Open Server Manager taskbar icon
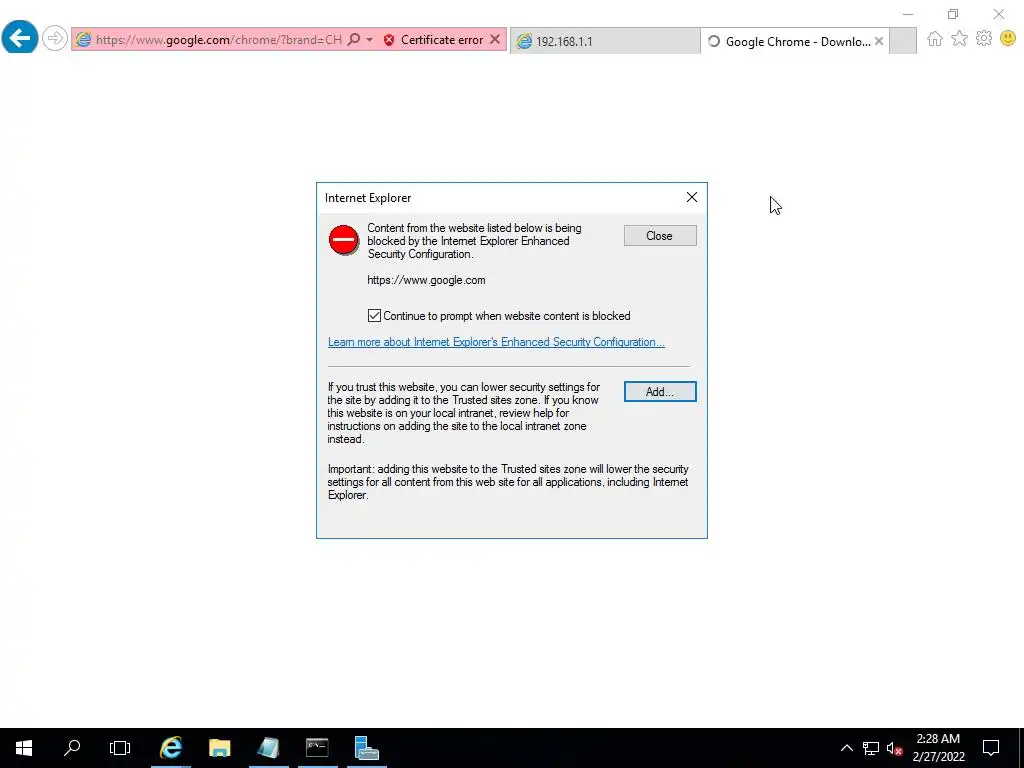The width and height of the screenshot is (1024, 768). coord(366,748)
